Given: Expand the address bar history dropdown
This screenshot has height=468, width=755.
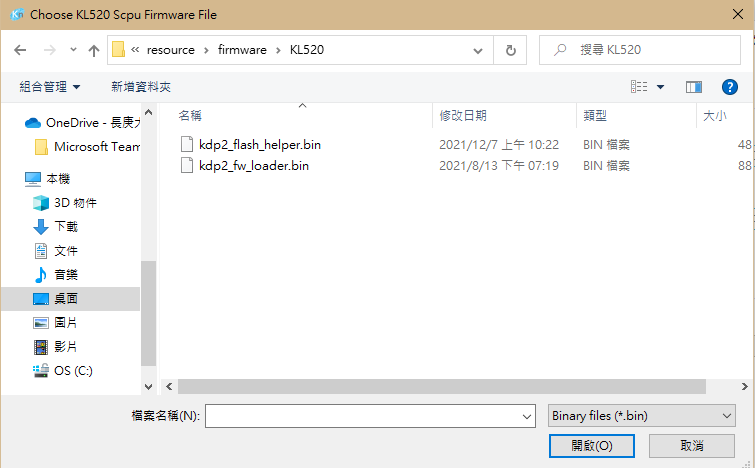Looking at the screenshot, I should coord(478,51).
